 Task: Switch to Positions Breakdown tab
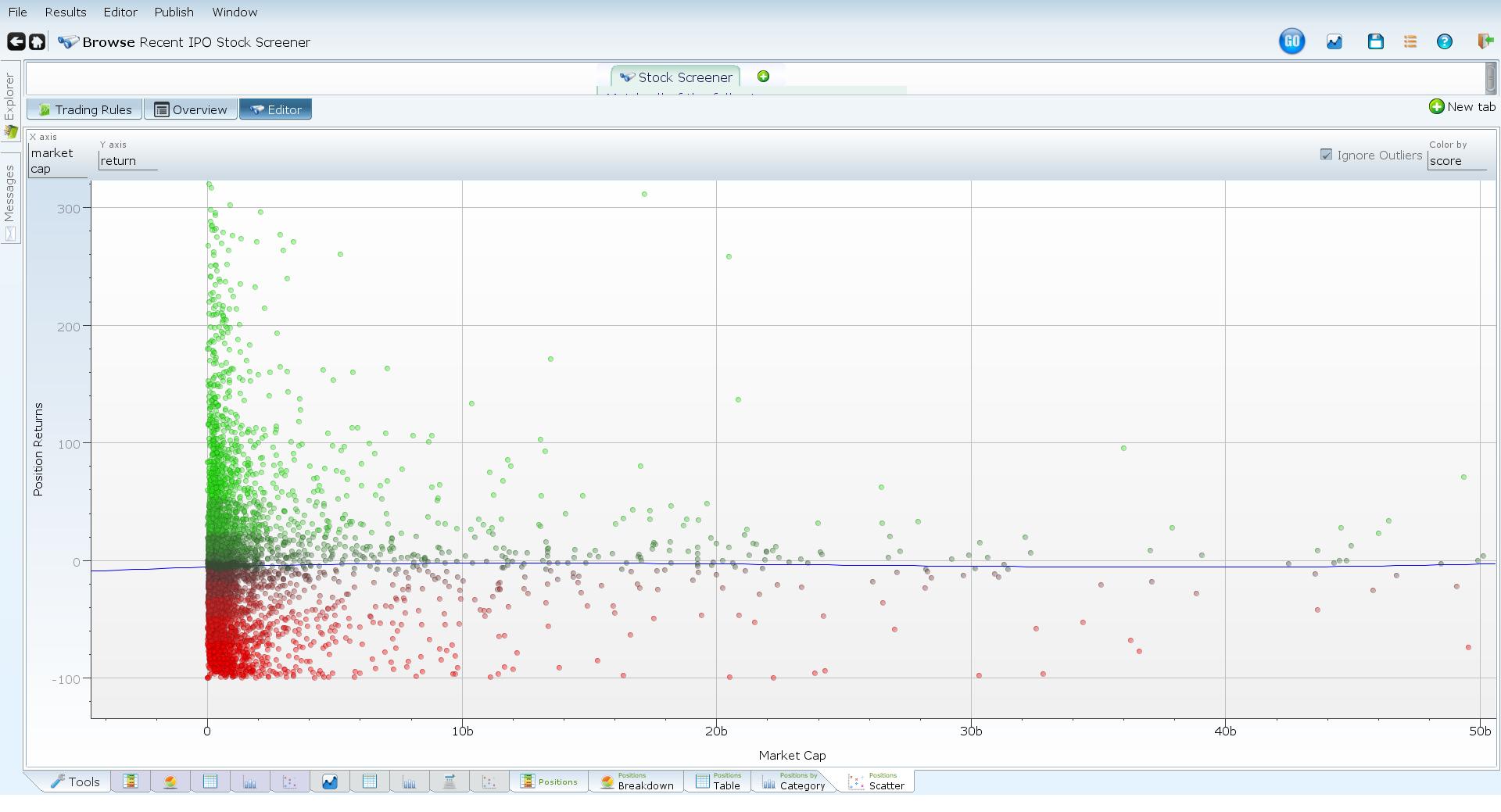coord(637,782)
